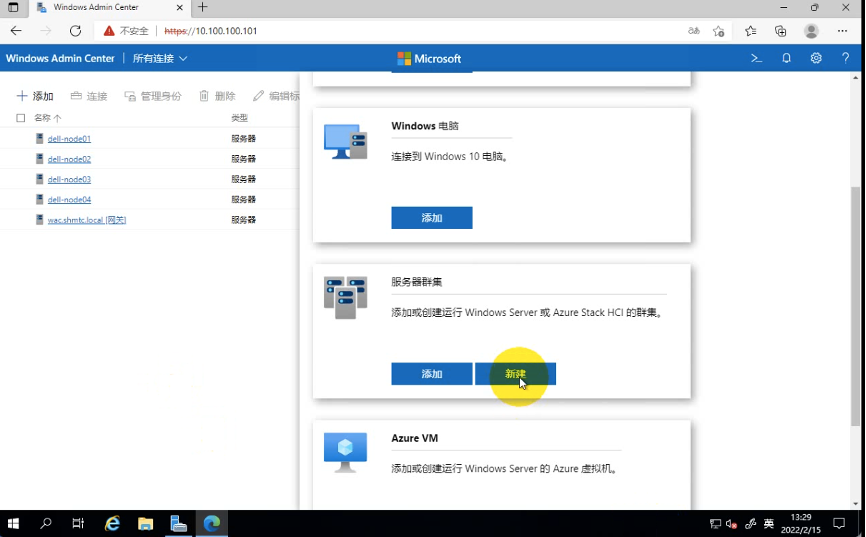Click 添加 under Windows 电脑
The width and height of the screenshot is (866, 537).
(x=432, y=218)
